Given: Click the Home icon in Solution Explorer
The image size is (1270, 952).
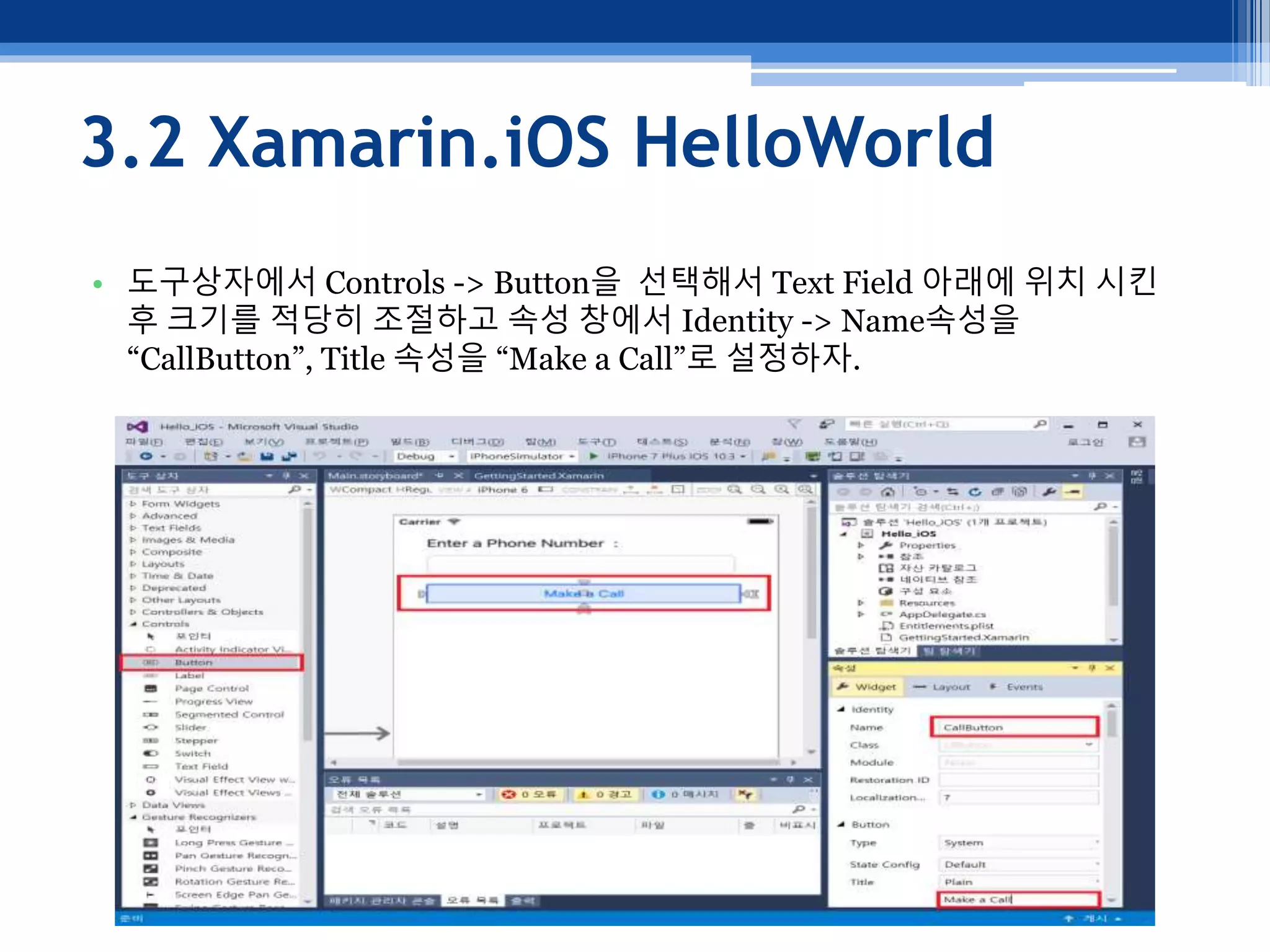Looking at the screenshot, I should tap(888, 491).
